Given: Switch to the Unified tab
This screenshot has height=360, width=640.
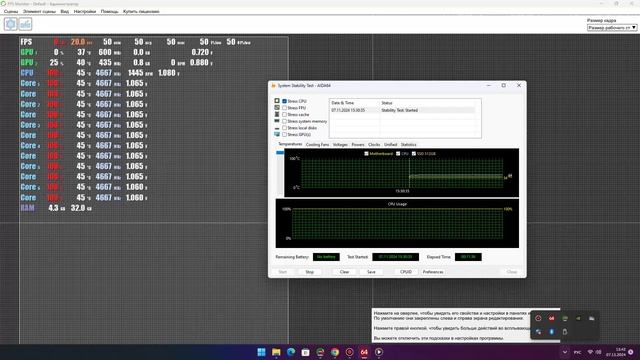Looking at the screenshot, I should pos(391,144).
